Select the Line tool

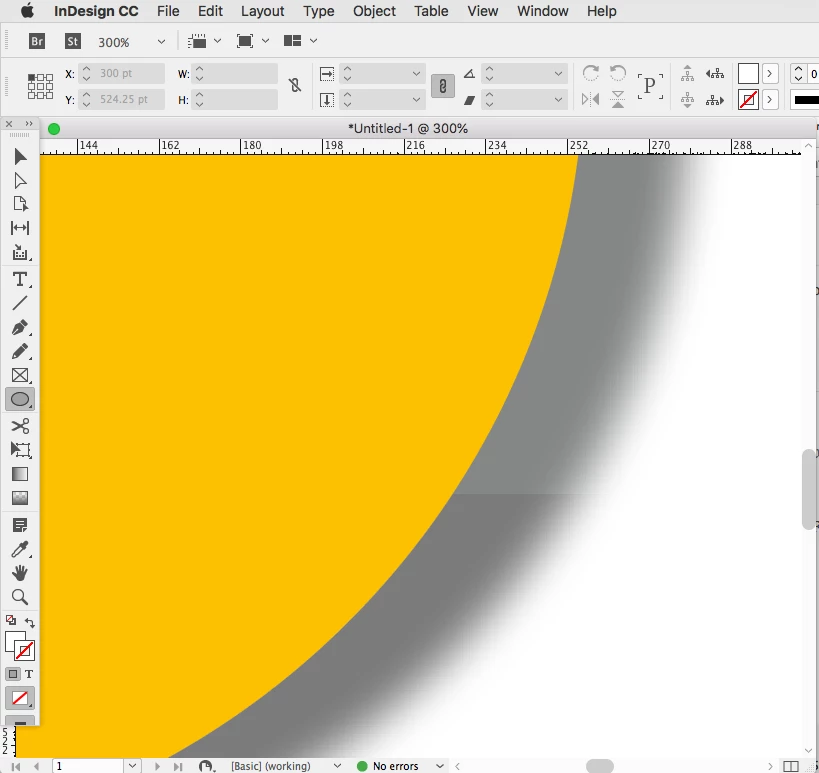tap(20, 303)
